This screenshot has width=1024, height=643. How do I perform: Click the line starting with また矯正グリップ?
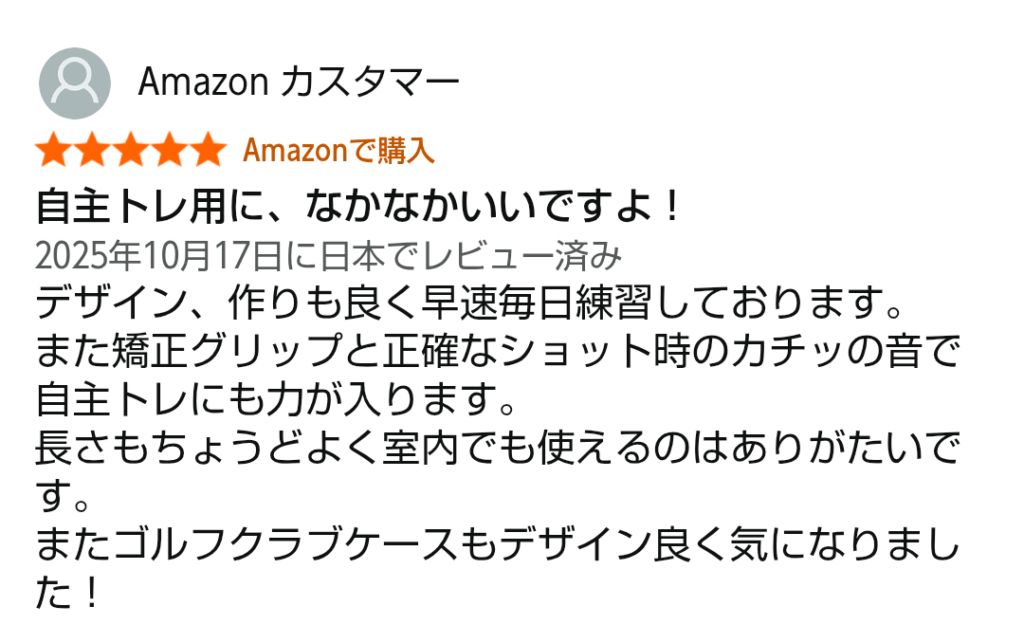pos(497,352)
